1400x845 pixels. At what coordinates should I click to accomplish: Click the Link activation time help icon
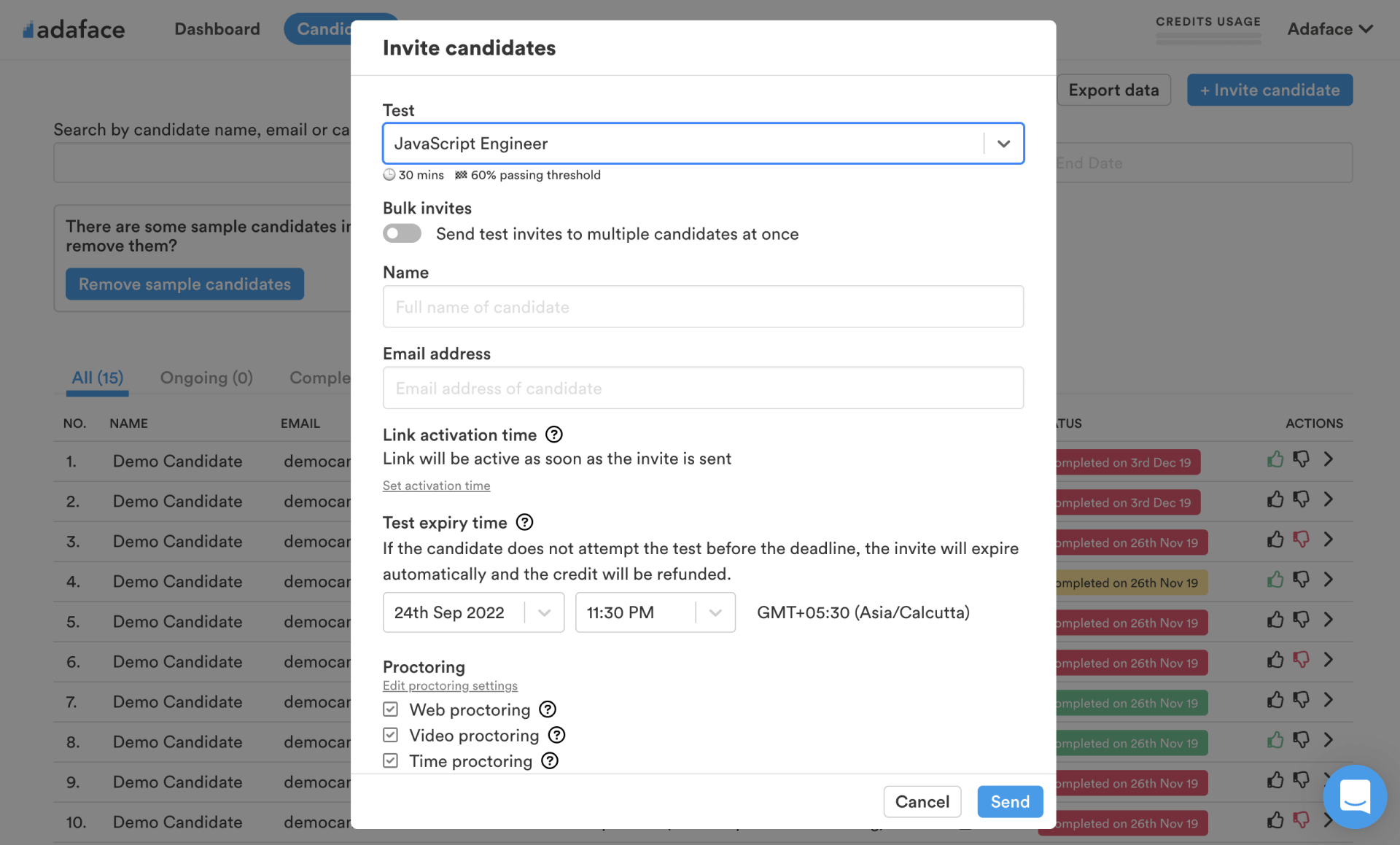[554, 435]
